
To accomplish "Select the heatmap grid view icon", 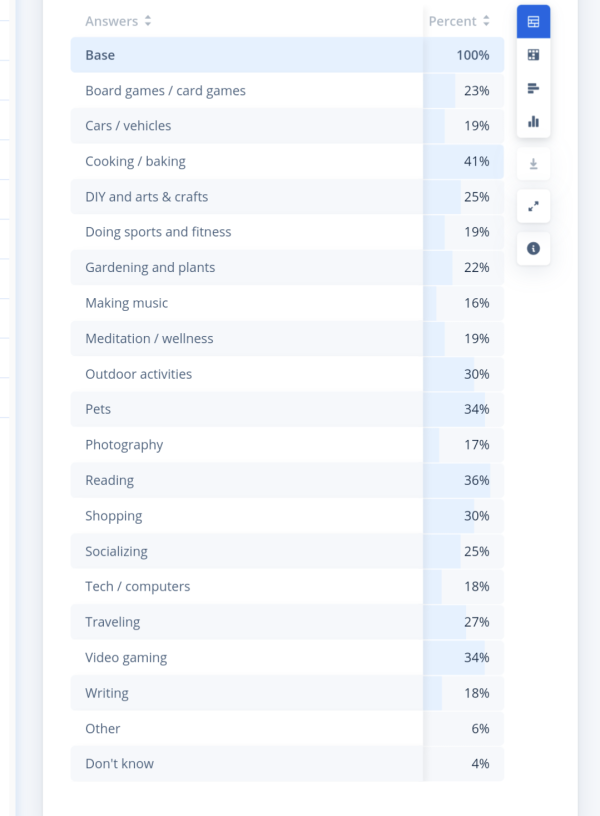I will (533, 55).
